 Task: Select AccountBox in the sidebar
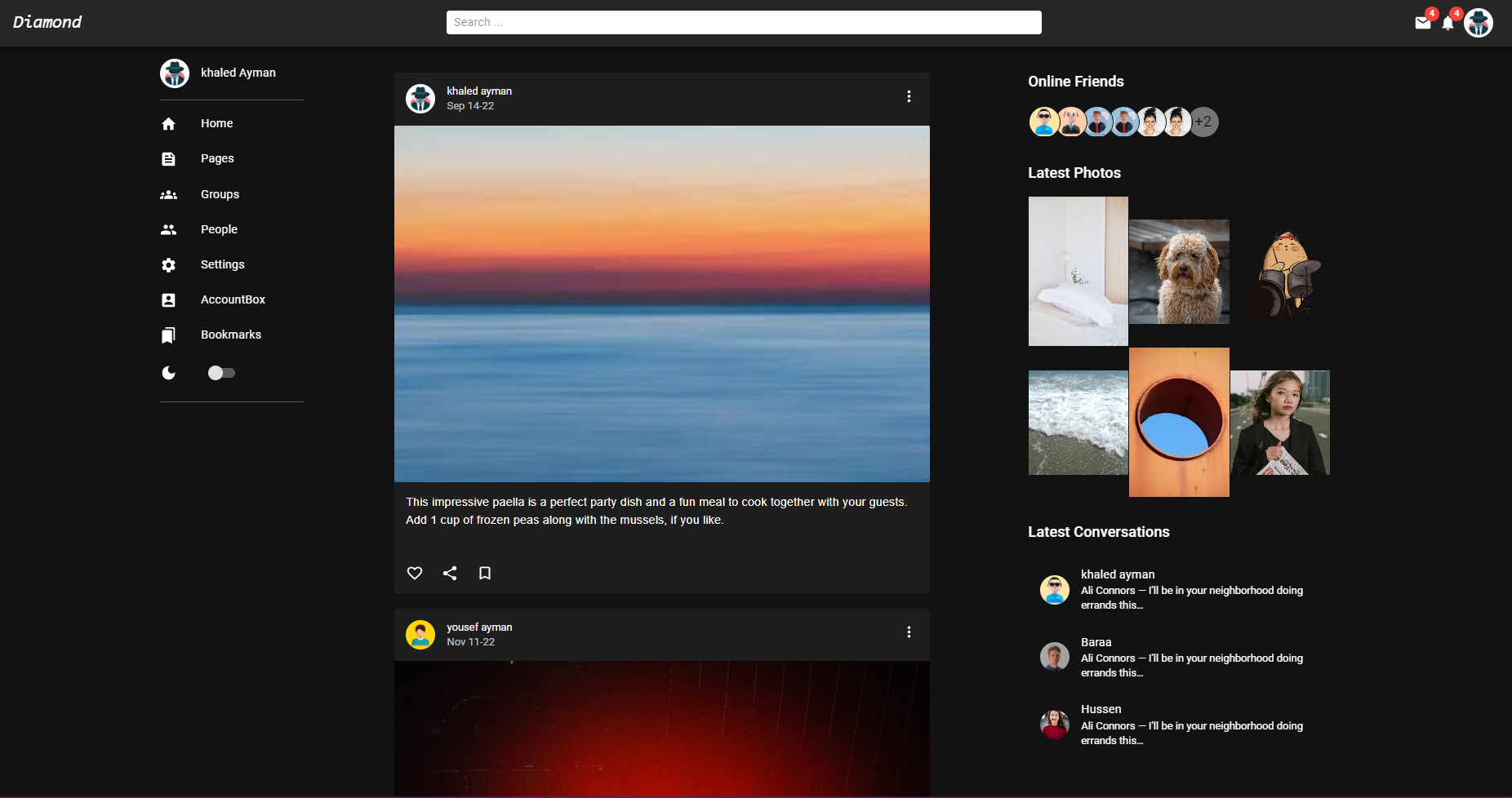click(233, 299)
